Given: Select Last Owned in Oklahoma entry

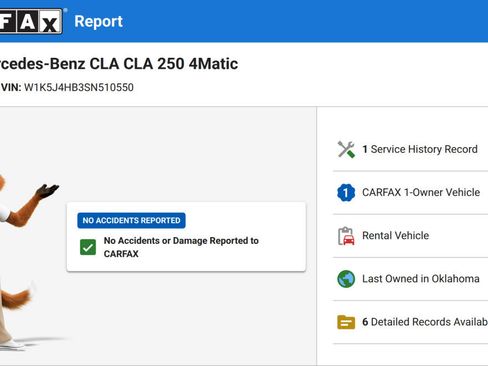Looking at the screenshot, I should tap(410, 279).
